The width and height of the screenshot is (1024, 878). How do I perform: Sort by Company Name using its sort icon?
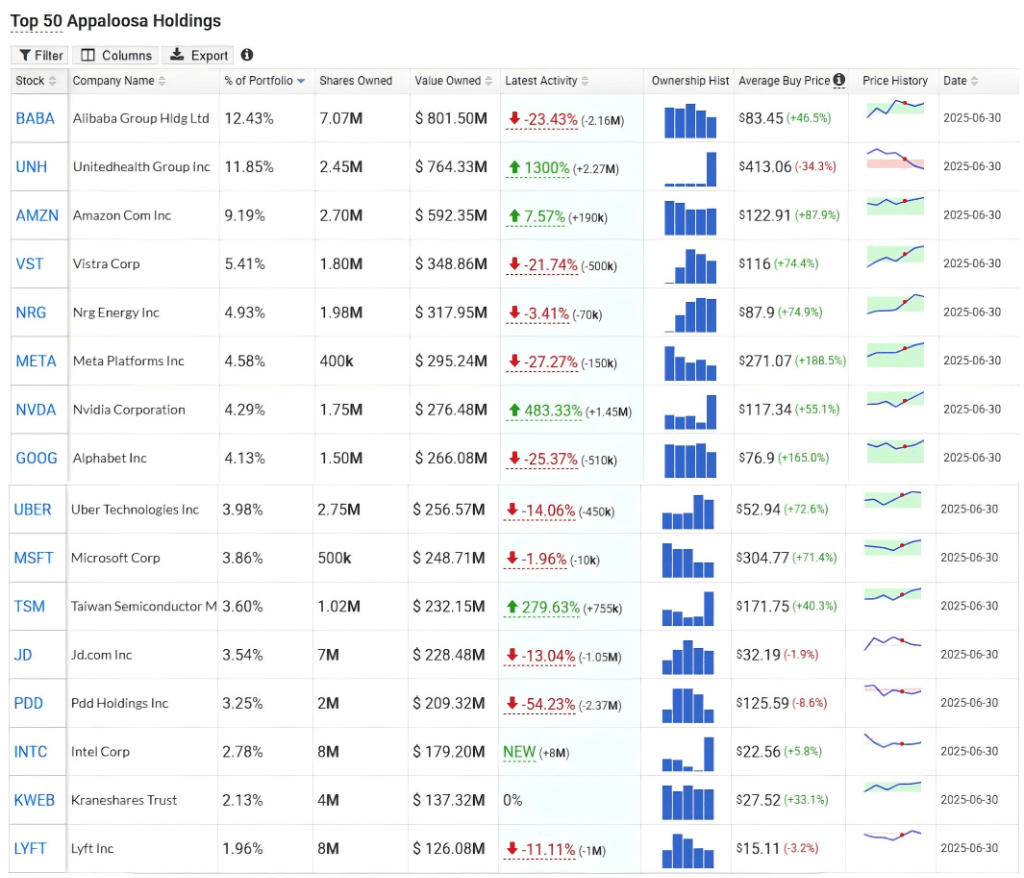click(162, 81)
